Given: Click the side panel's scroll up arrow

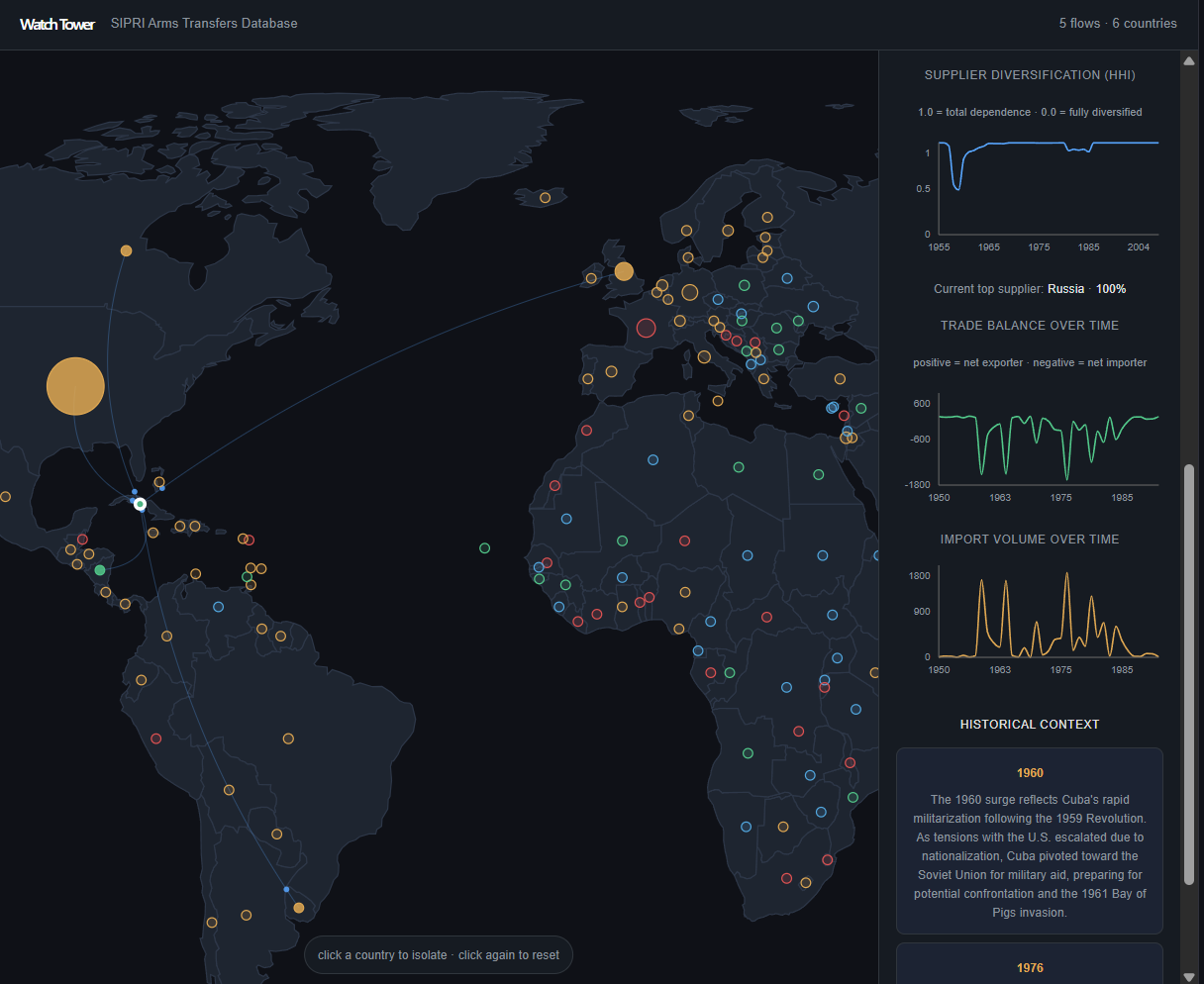Looking at the screenshot, I should tap(1189, 60).
